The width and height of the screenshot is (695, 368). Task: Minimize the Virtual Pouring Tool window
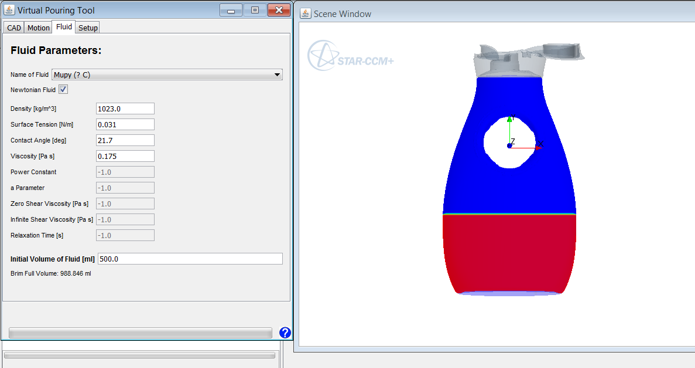231,10
